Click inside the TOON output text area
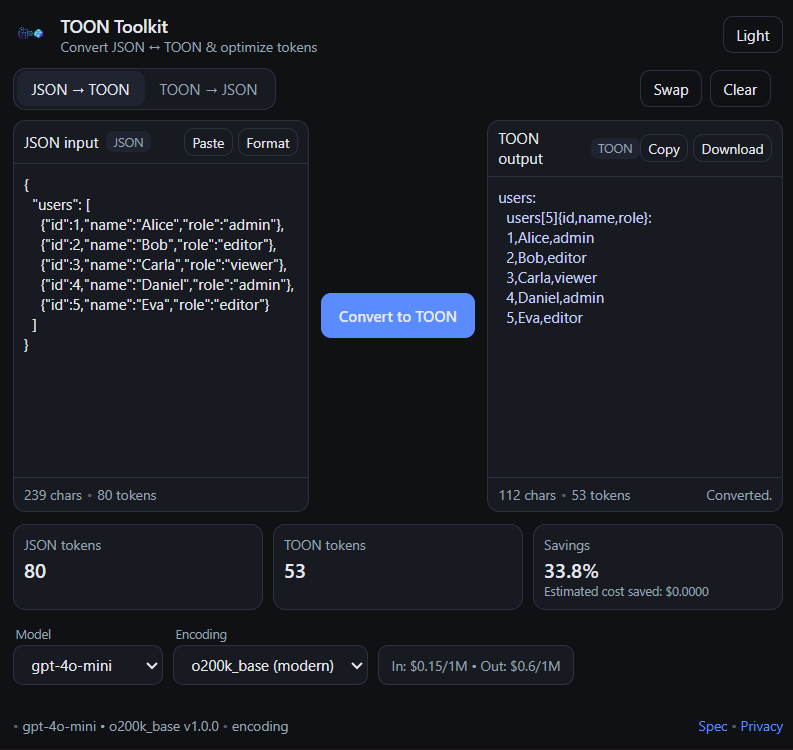The height and width of the screenshot is (750, 793). click(x=634, y=400)
